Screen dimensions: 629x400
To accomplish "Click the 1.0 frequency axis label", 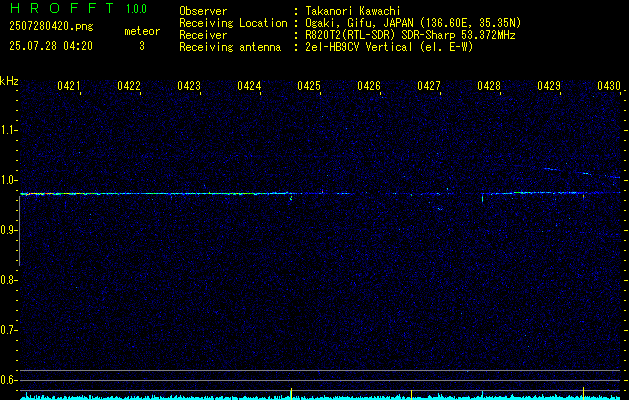I will [8, 180].
